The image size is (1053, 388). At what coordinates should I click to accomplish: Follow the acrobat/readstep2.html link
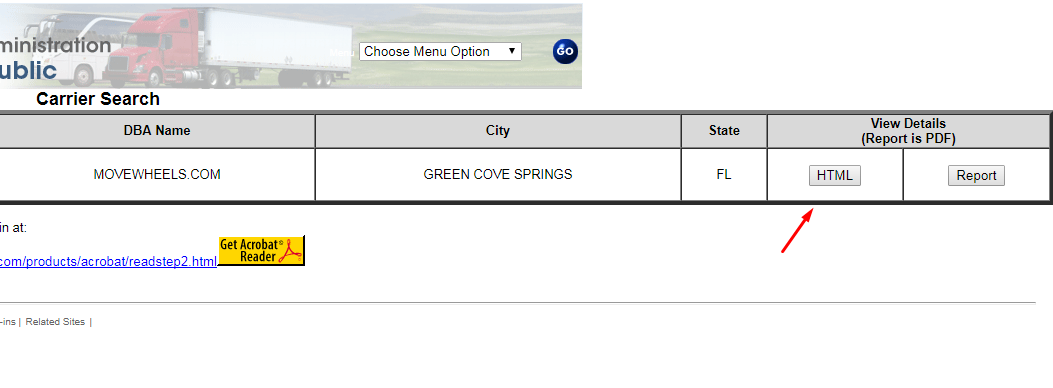[x=108, y=262]
